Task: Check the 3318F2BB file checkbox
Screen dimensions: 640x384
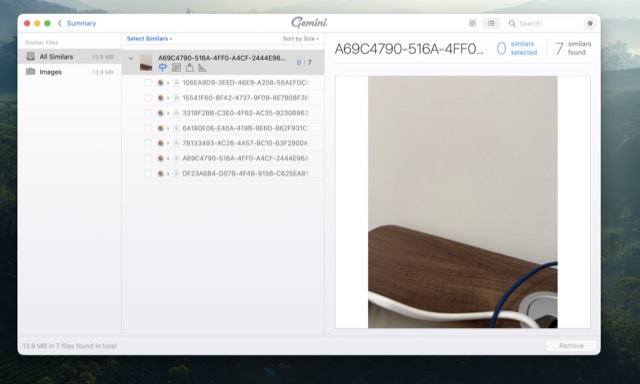Action: 148,113
